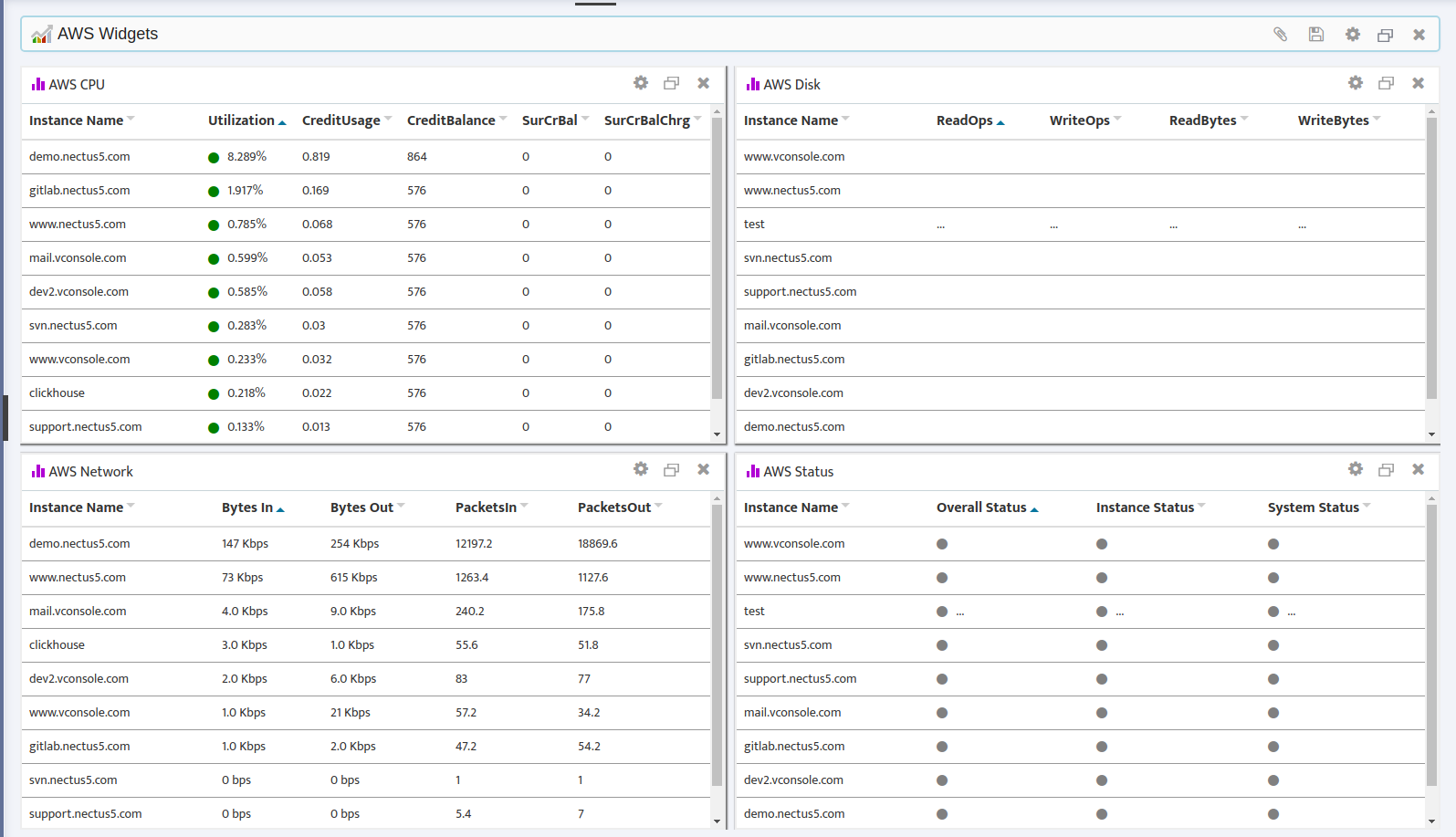Pop out the AWS CPU widget
1456x837 pixels.
tap(672, 83)
